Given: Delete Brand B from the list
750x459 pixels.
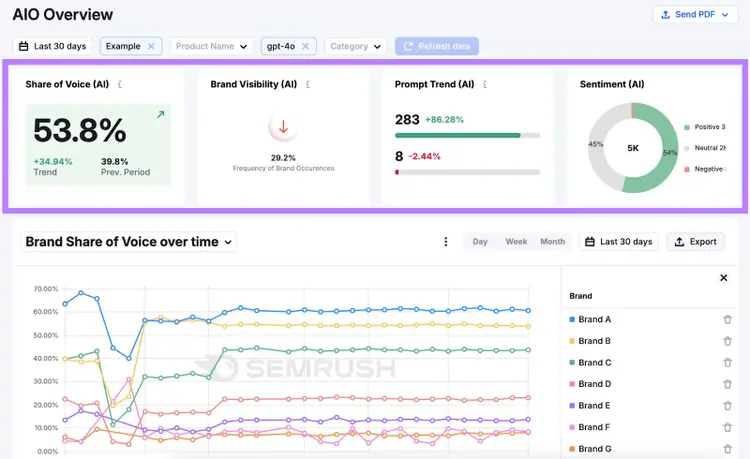Looking at the screenshot, I should pyautogui.click(x=728, y=341).
